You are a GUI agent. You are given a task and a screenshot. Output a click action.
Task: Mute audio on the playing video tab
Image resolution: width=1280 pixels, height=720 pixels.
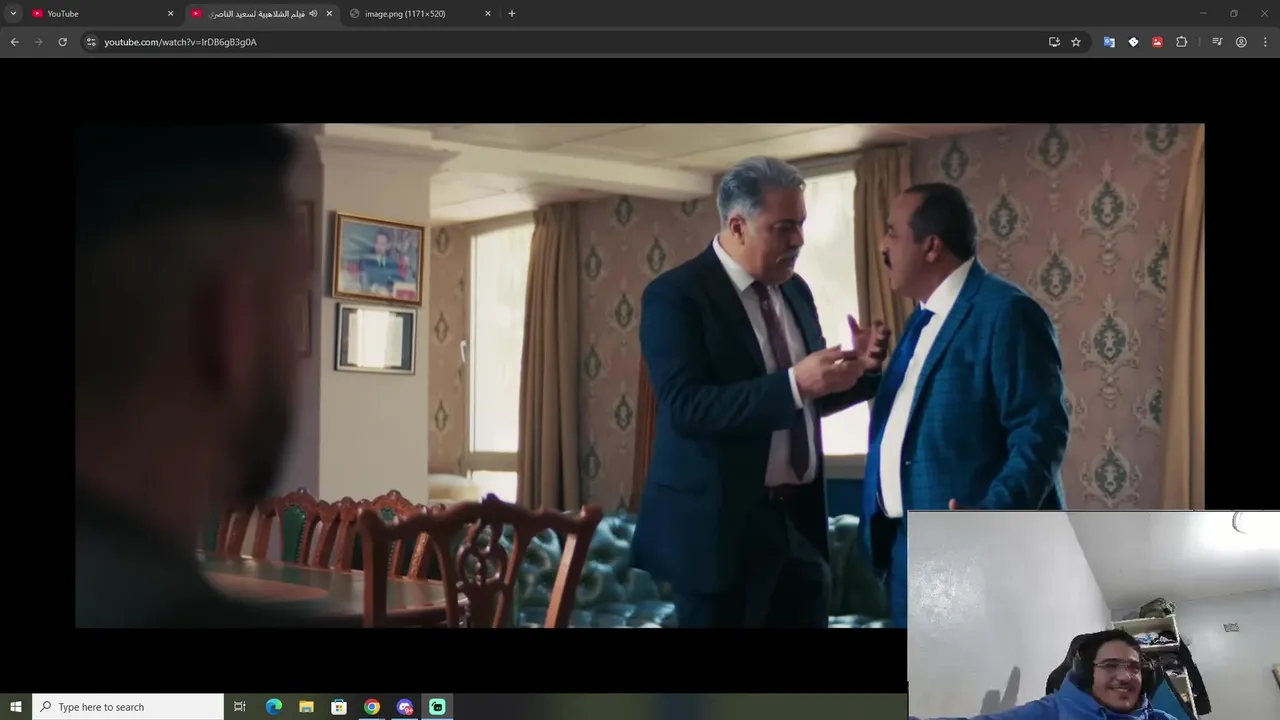313,13
